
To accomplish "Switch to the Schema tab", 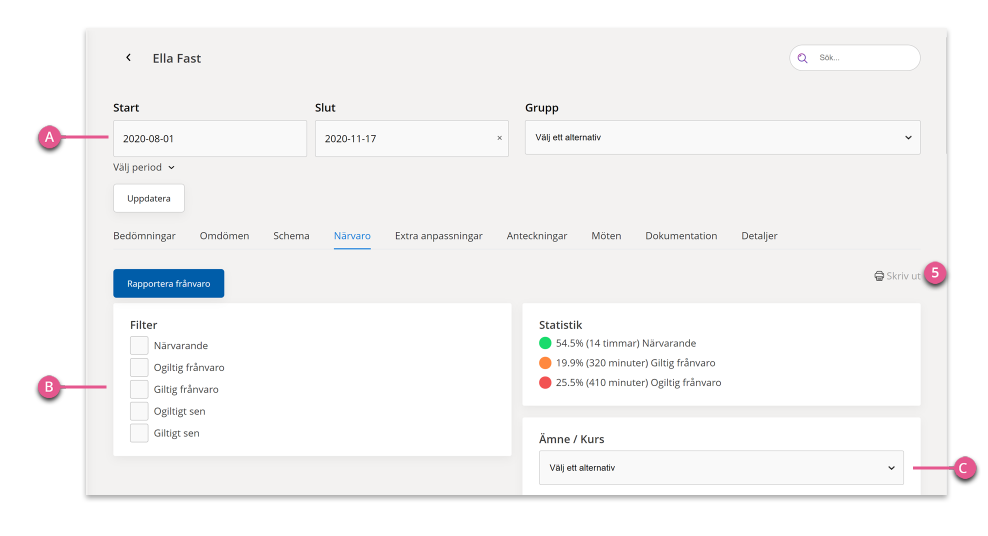I will click(291, 236).
